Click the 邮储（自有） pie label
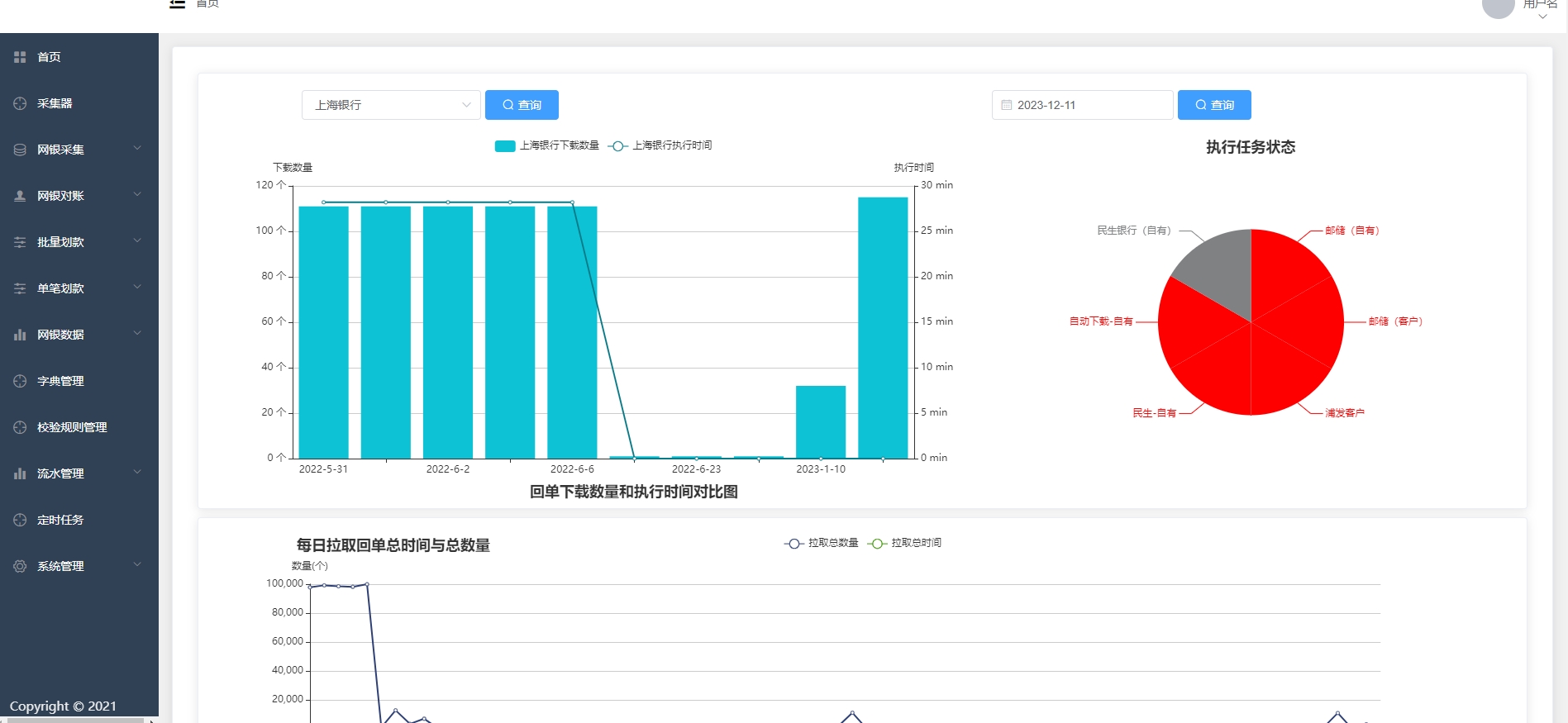The image size is (1568, 723). 1352,231
